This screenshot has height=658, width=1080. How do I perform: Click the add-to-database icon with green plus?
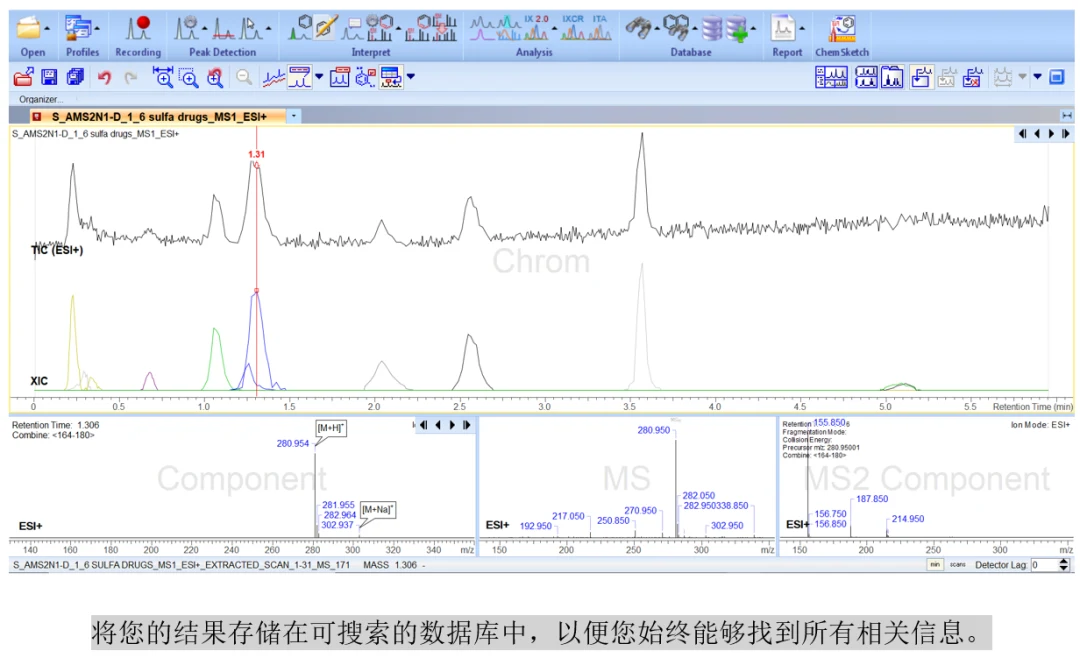pos(736,29)
